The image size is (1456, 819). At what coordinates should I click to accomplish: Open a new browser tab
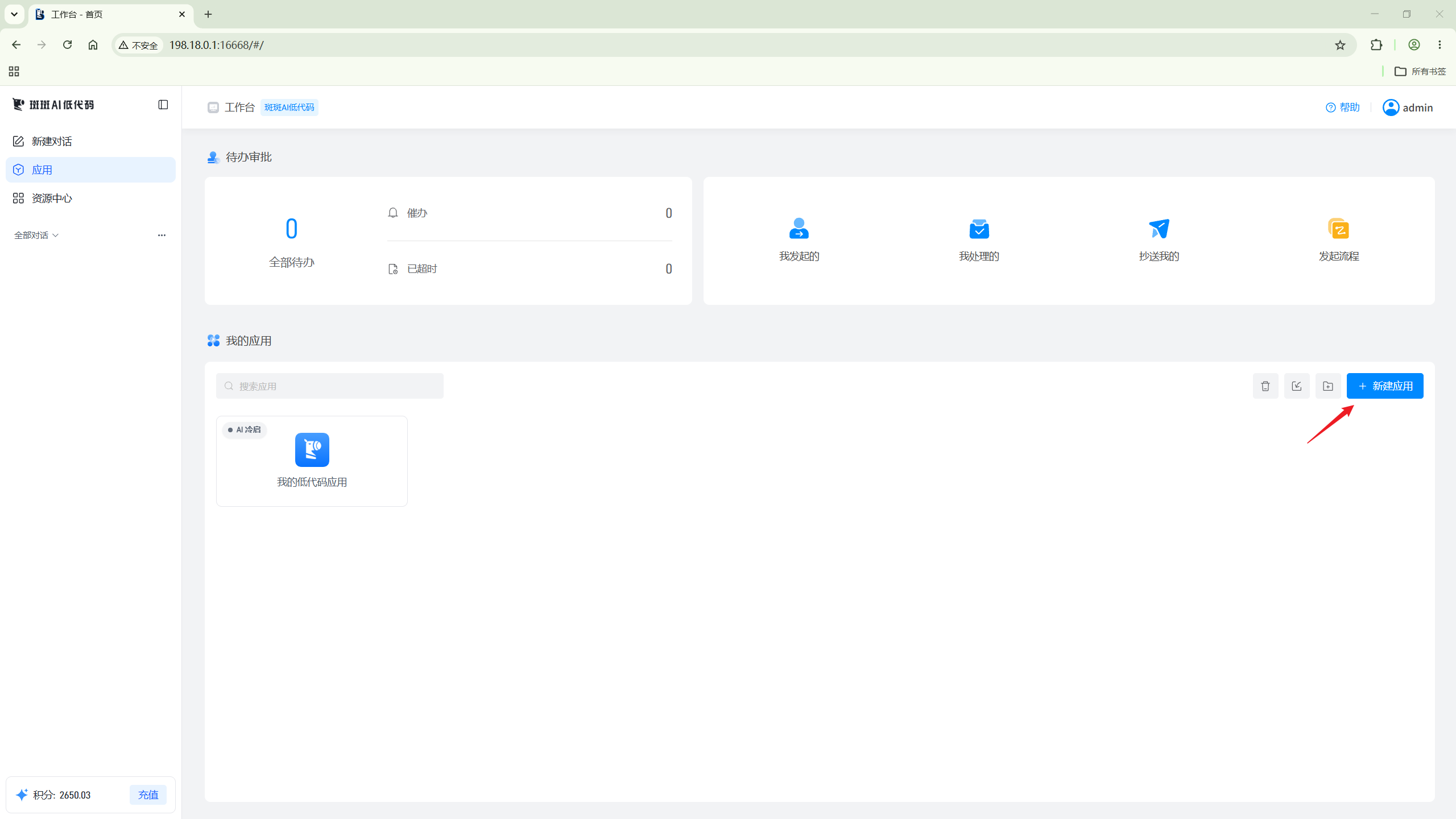(208, 14)
